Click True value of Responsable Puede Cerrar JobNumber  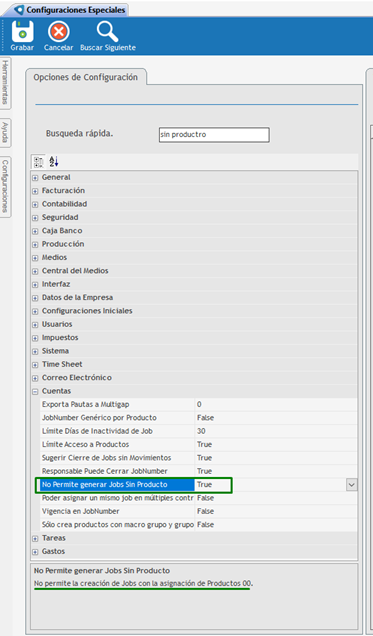coord(204,471)
